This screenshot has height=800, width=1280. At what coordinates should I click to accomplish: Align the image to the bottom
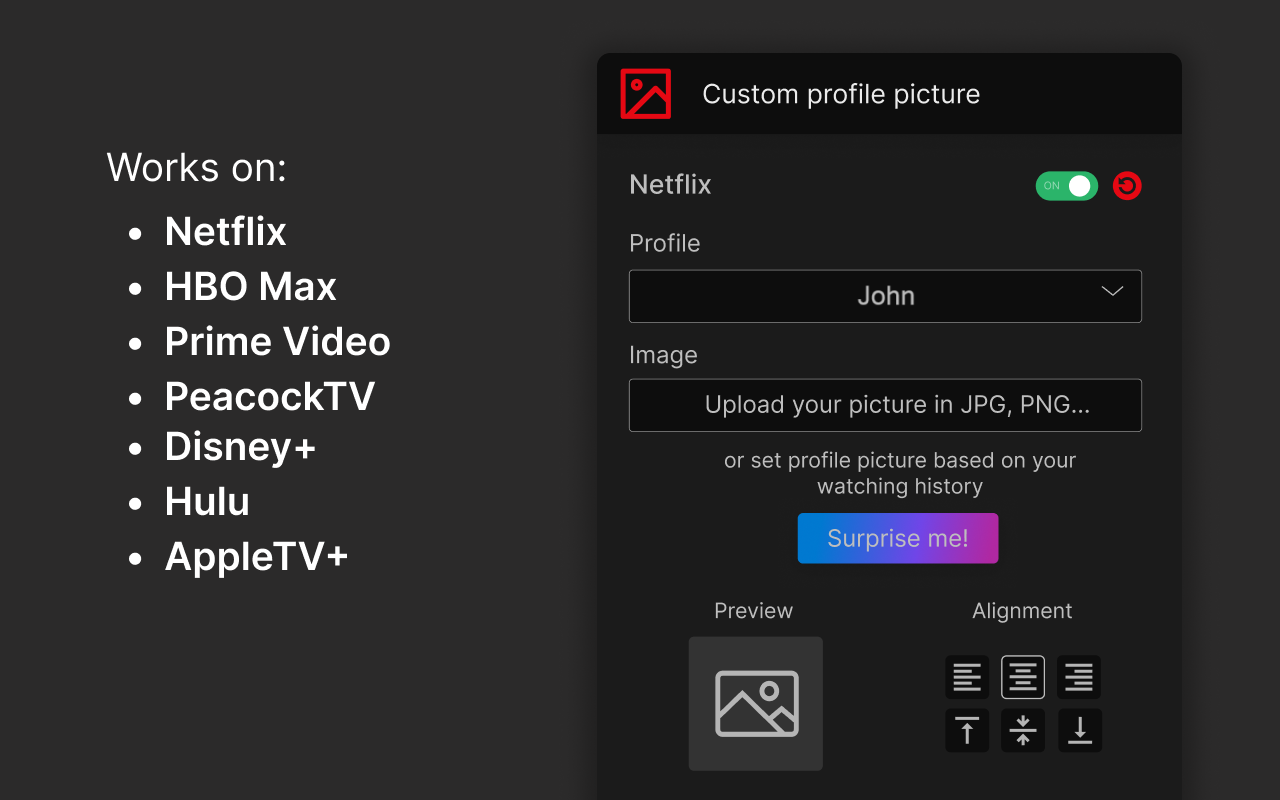1078,730
